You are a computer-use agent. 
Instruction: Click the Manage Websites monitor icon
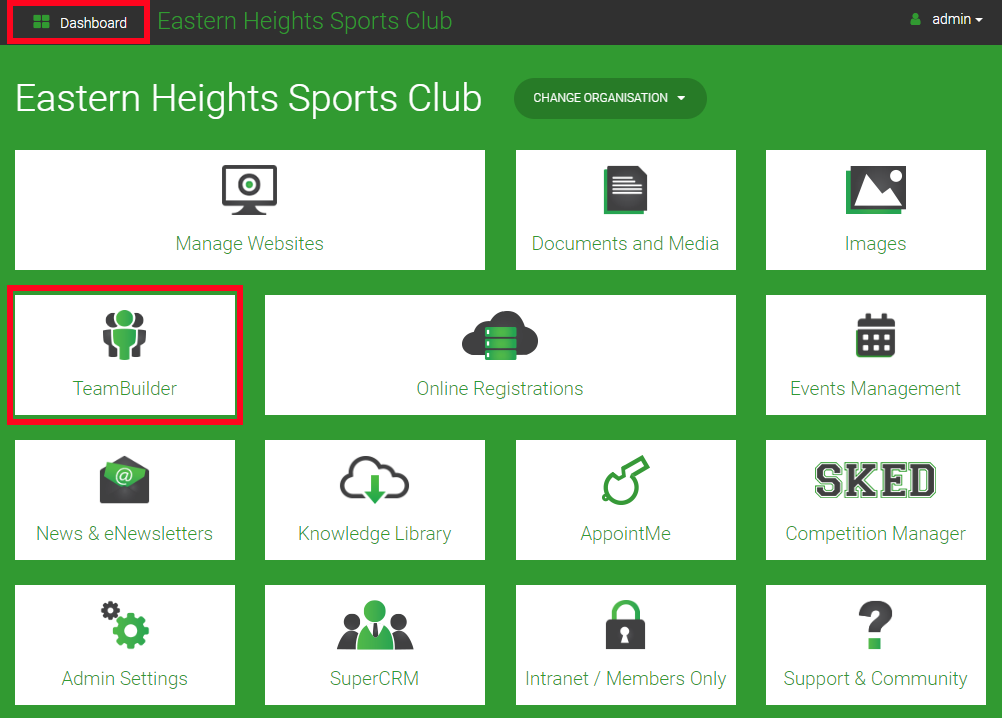click(249, 190)
